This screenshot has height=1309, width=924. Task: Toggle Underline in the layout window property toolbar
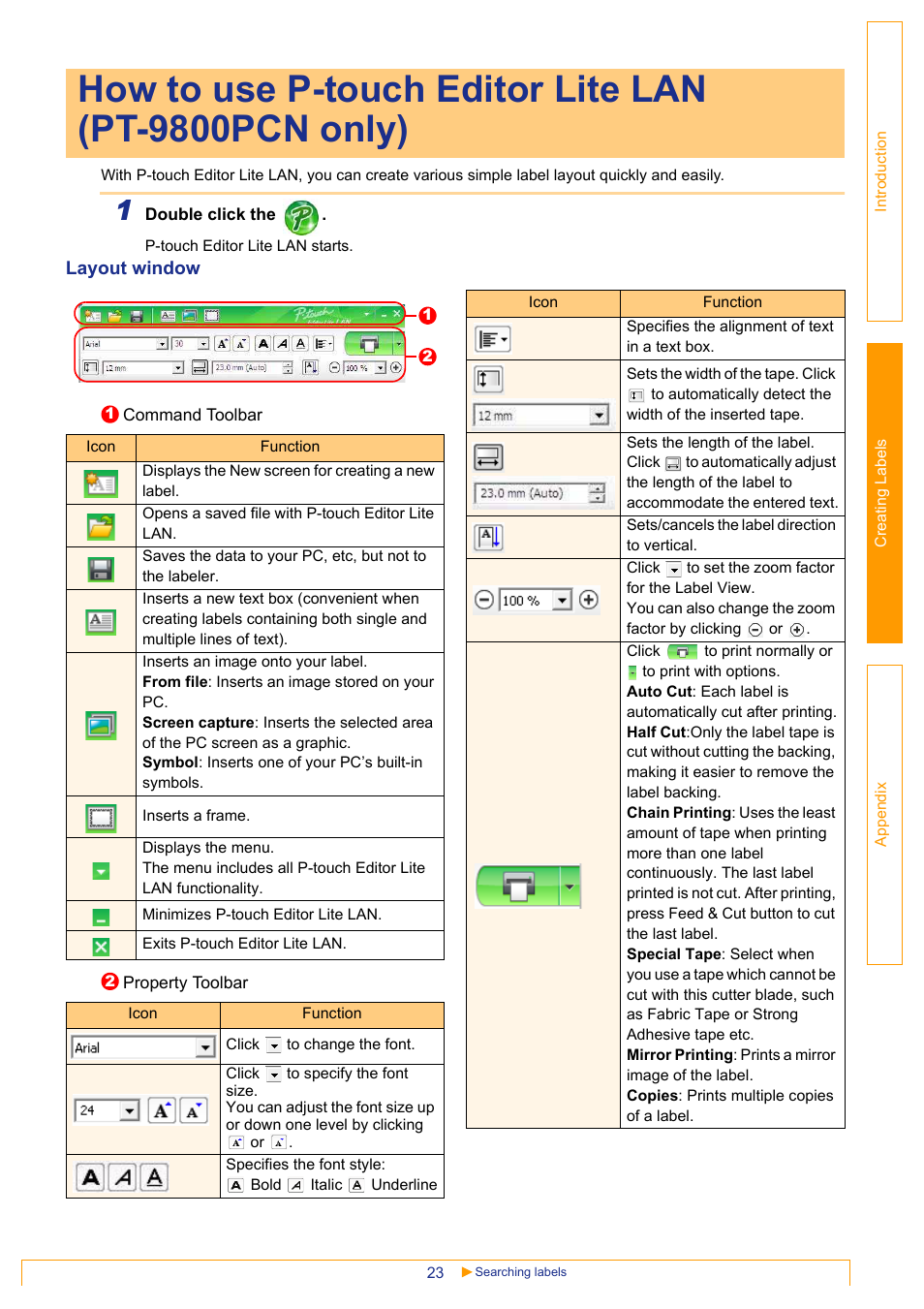coord(300,343)
